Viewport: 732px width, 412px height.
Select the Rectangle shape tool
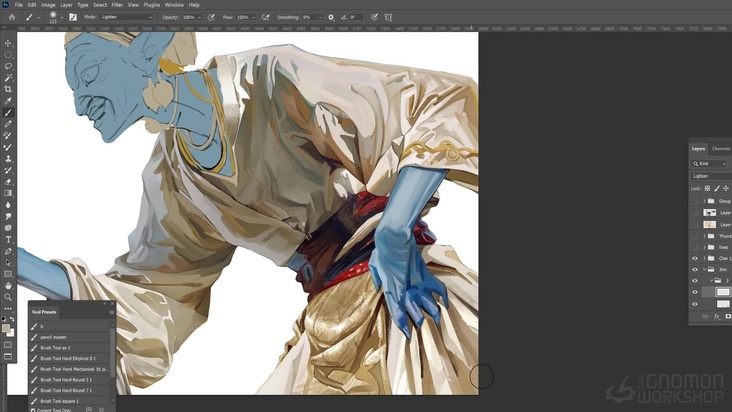click(x=8, y=274)
